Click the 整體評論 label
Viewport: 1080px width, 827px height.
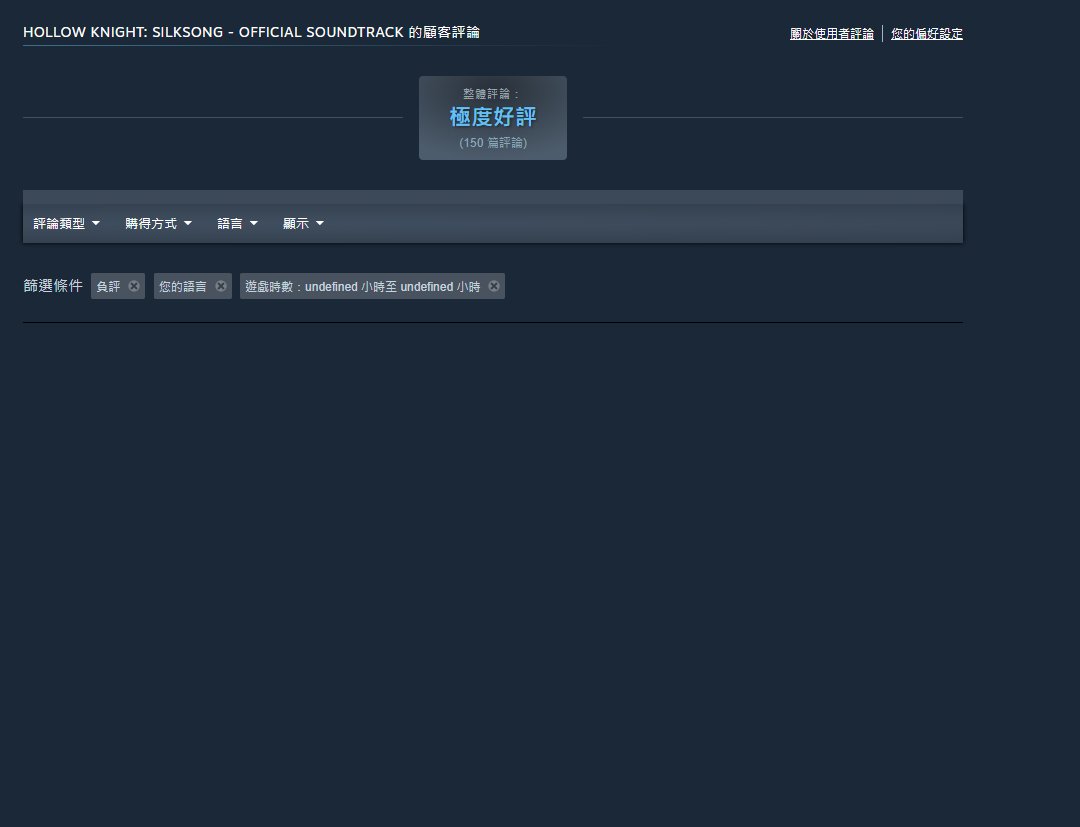pos(491,94)
